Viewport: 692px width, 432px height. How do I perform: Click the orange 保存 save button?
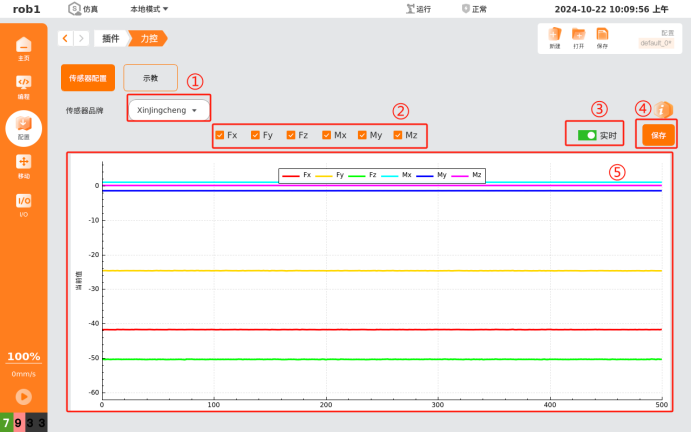pos(658,135)
